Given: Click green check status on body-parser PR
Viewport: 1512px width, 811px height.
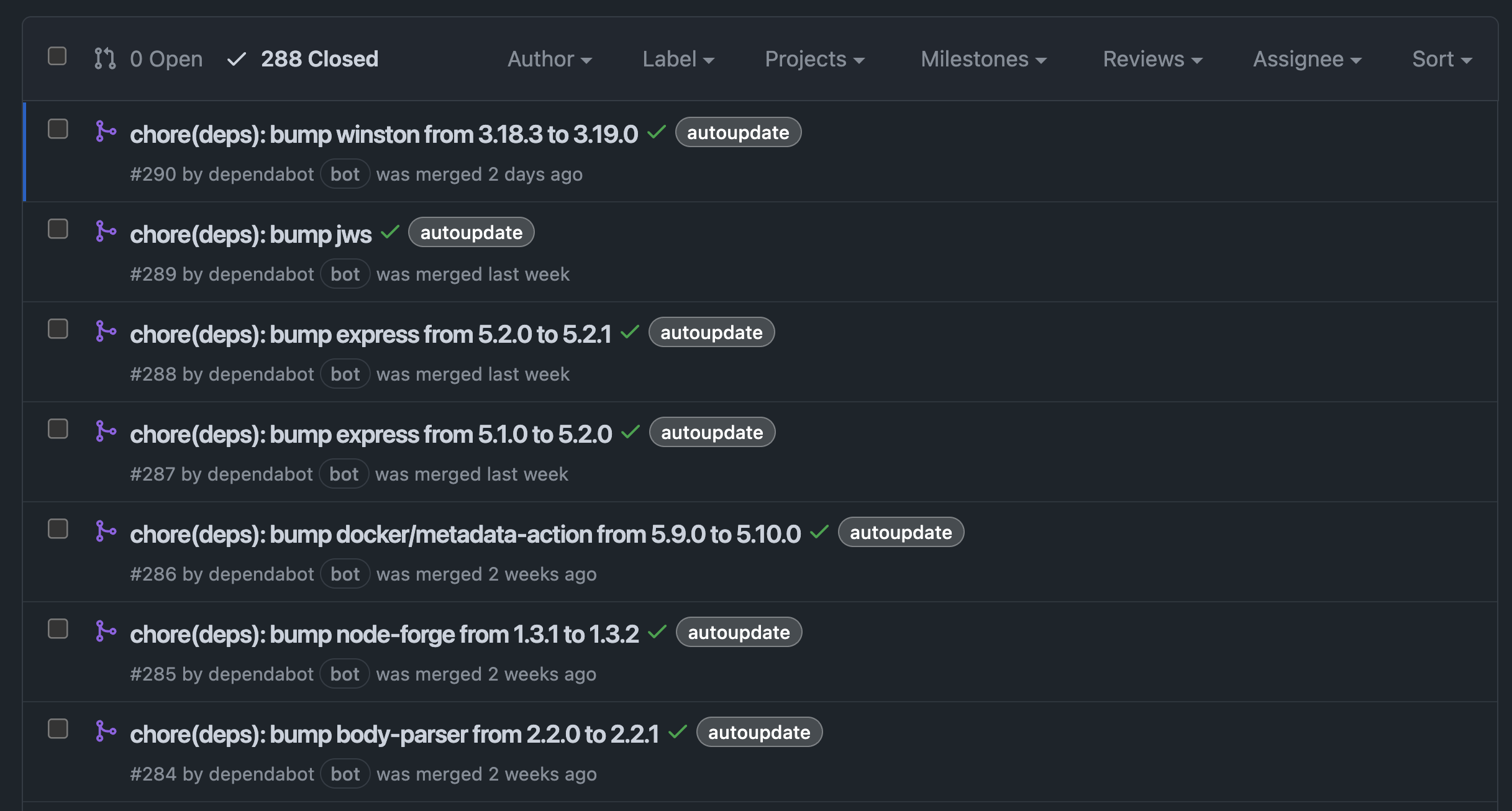Looking at the screenshot, I should (678, 732).
